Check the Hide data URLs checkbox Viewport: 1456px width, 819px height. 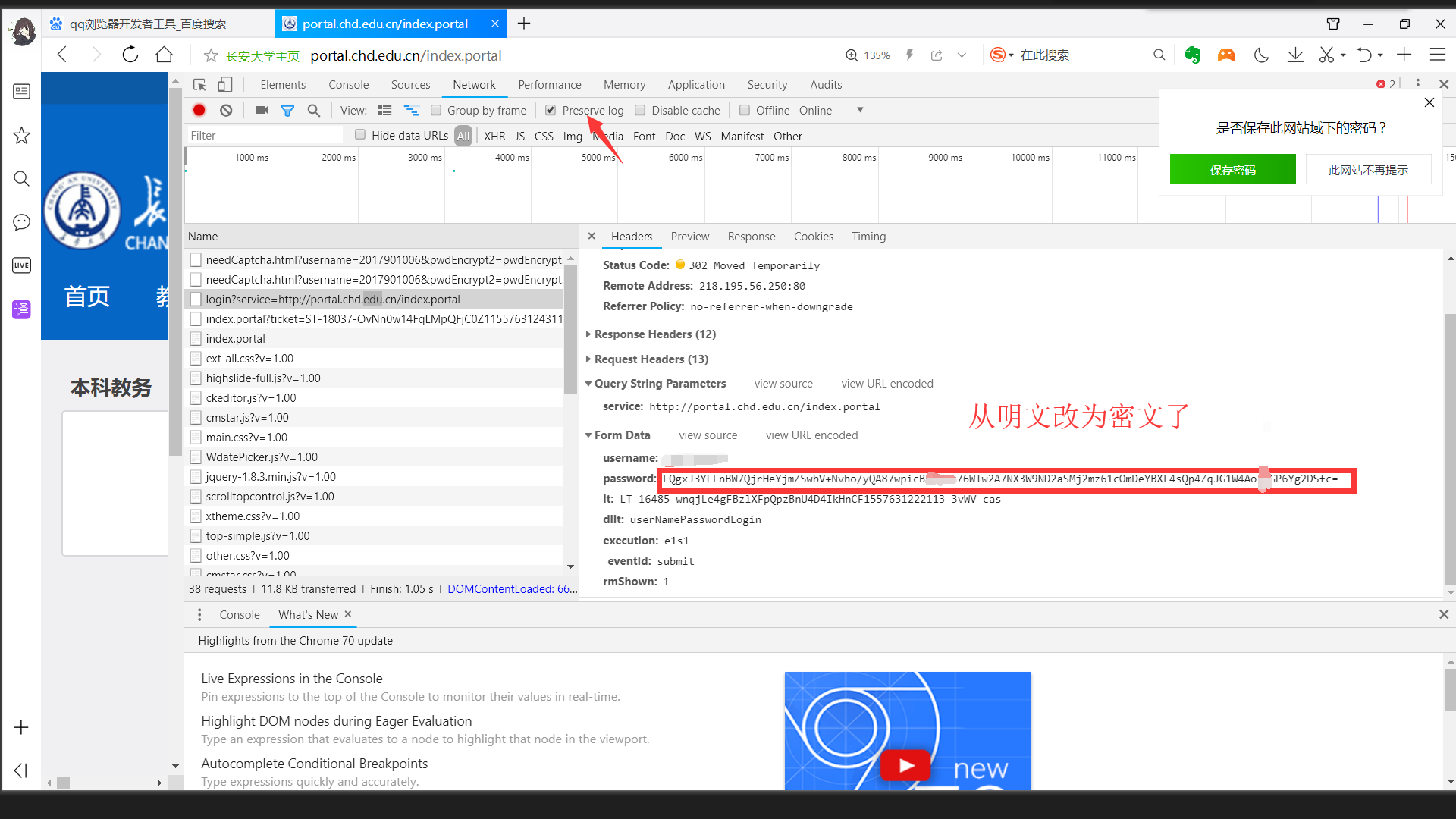(x=360, y=135)
